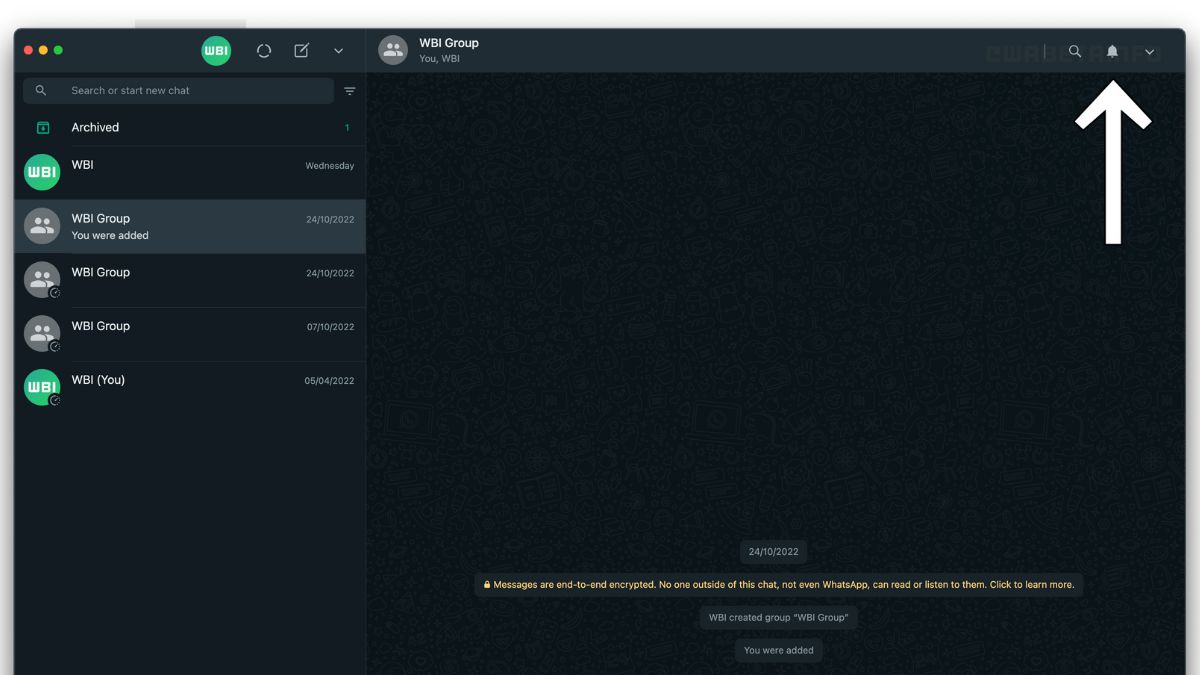1200x675 pixels.
Task: Click the WBI avatar in the Wednesday chat row
Action: (42, 172)
